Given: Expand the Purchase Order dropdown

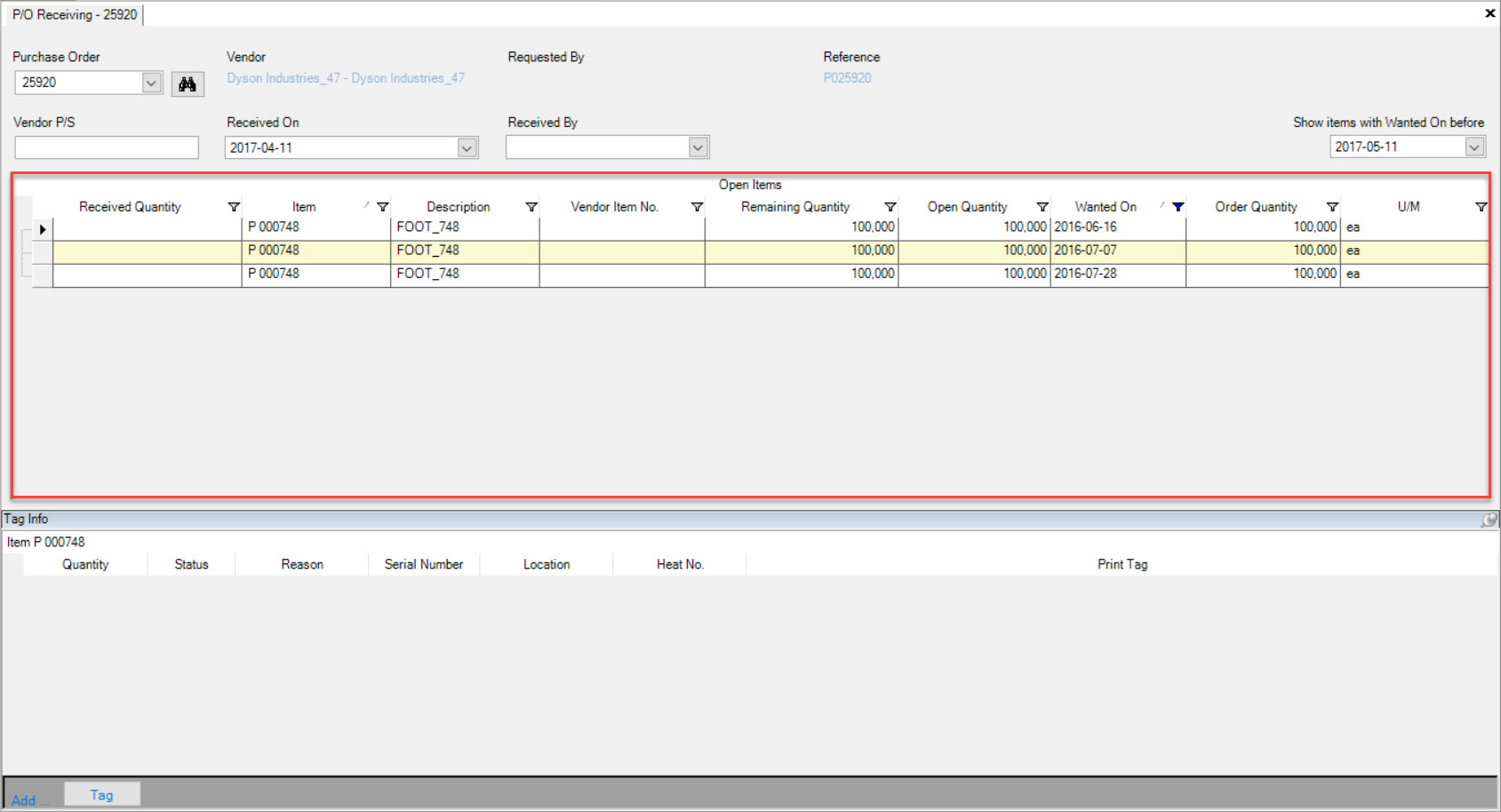Looking at the screenshot, I should (152, 83).
